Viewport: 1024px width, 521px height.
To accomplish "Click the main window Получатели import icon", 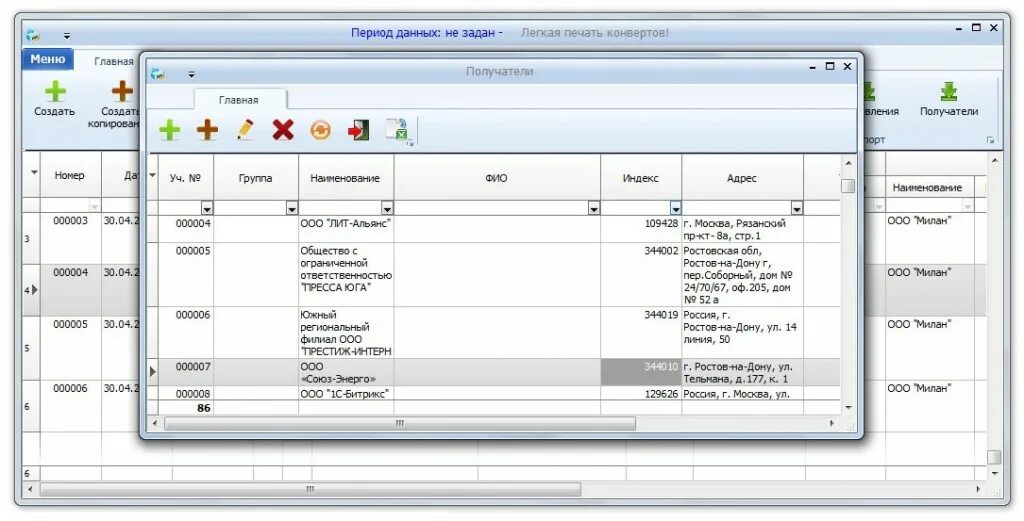I will tap(948, 91).
